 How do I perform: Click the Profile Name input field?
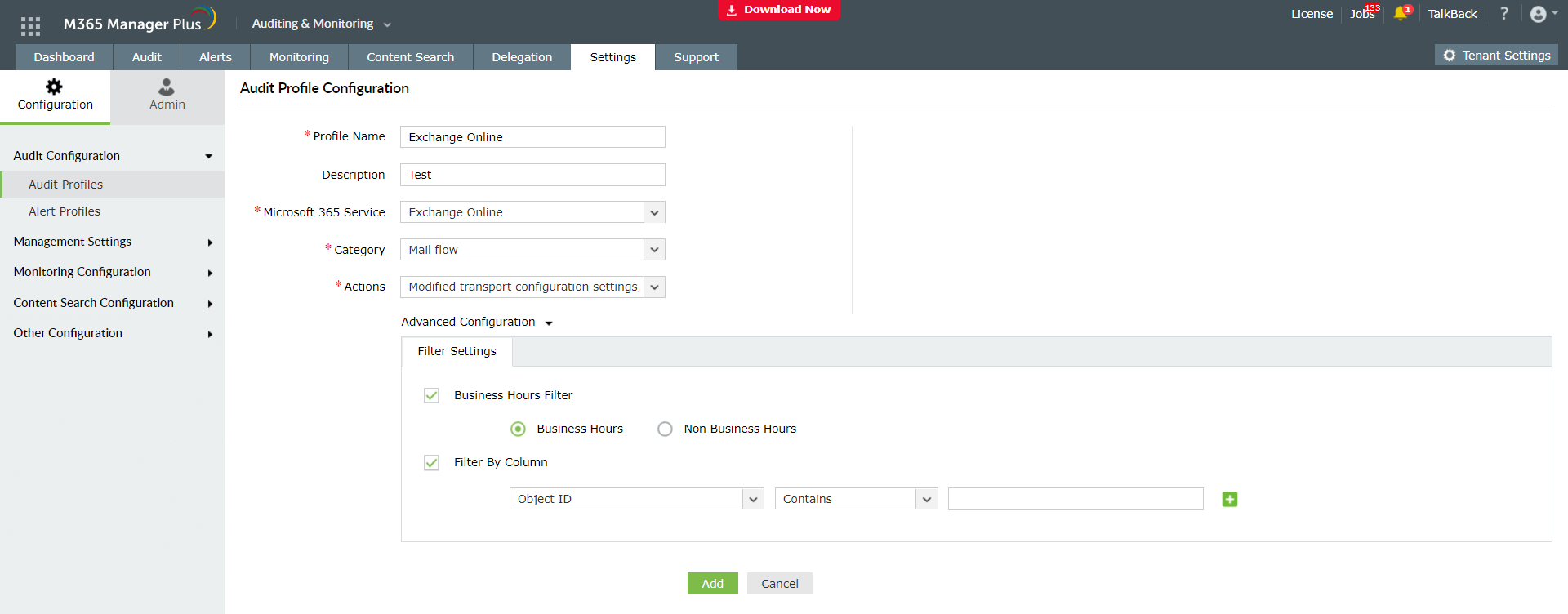[532, 137]
